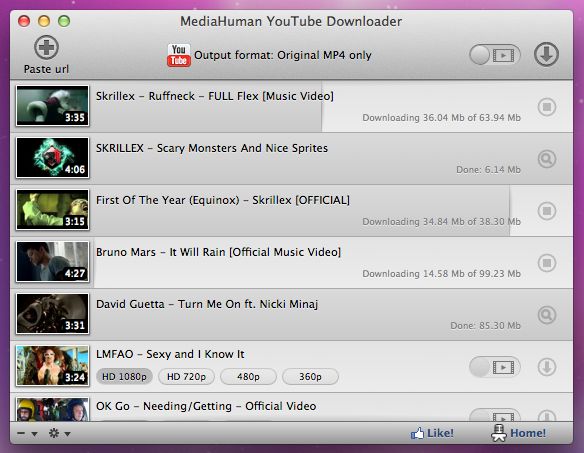Open the settings gear dropdown
The height and width of the screenshot is (453, 584).
[x=59, y=433]
